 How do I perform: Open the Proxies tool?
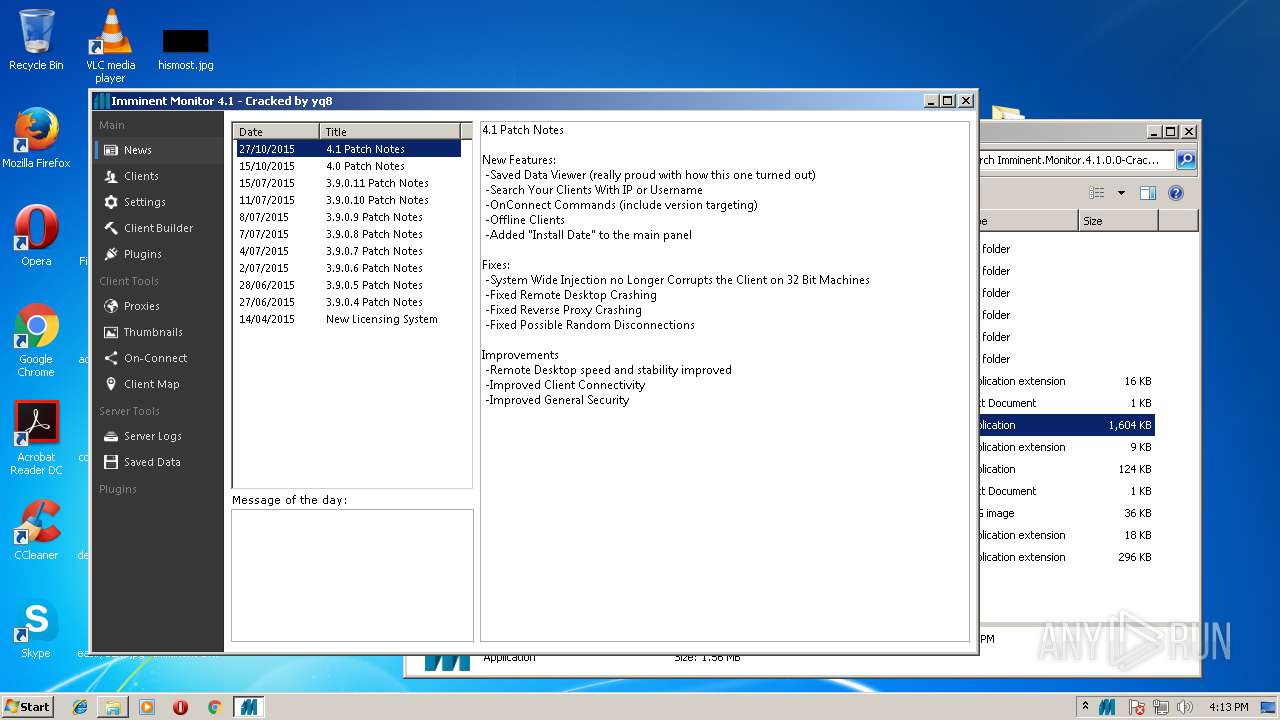(157, 306)
